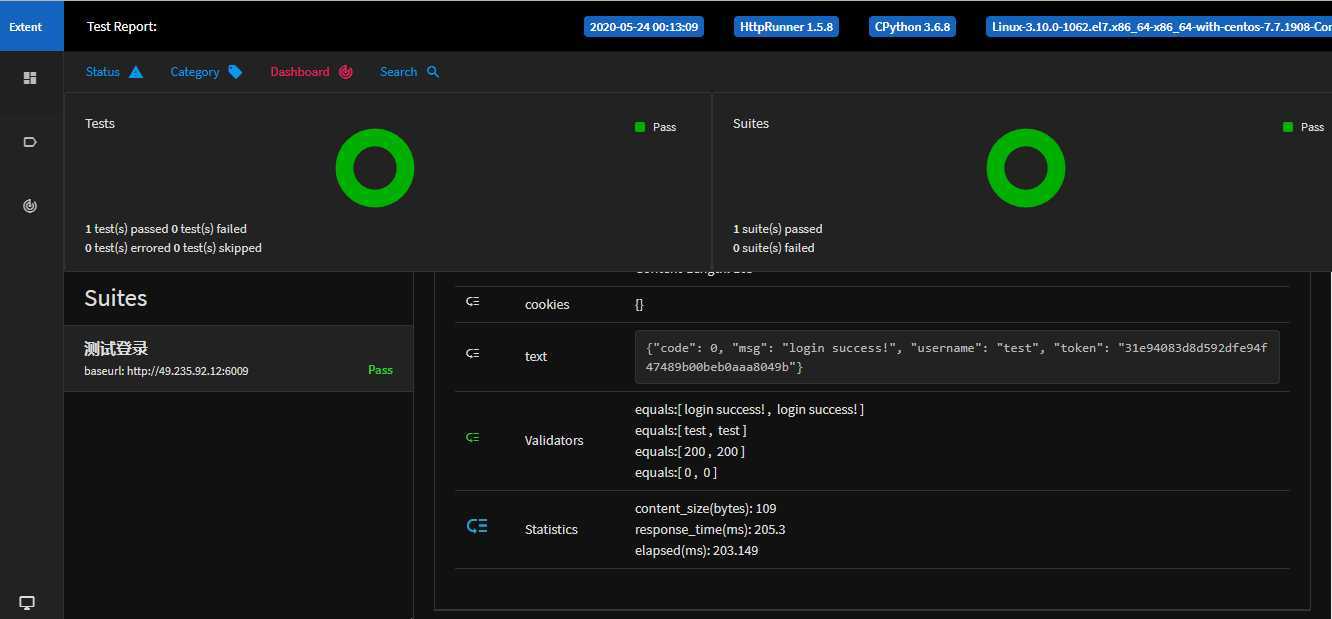Viewport: 1332px width, 619px height.
Task: Click the icon in the text row
Action: [x=473, y=353]
